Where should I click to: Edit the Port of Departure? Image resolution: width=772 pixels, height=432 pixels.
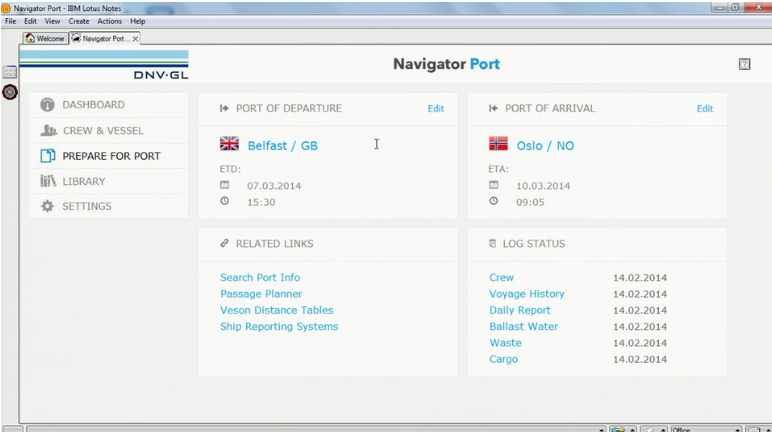tap(436, 108)
